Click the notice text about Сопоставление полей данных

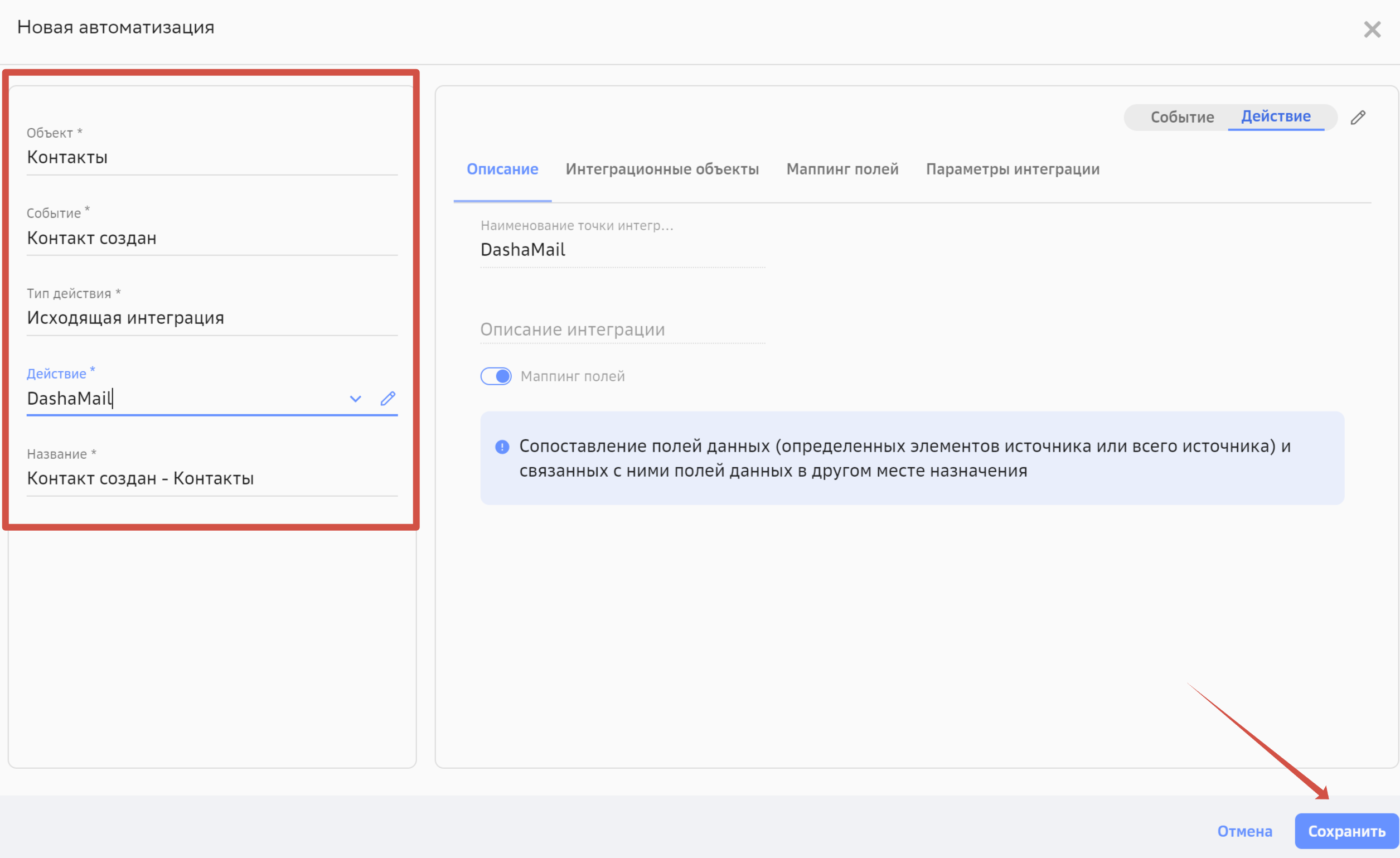[x=904, y=458]
